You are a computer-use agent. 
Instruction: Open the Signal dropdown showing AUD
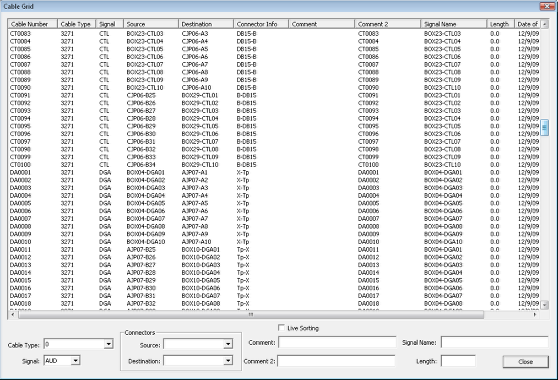pos(75,360)
